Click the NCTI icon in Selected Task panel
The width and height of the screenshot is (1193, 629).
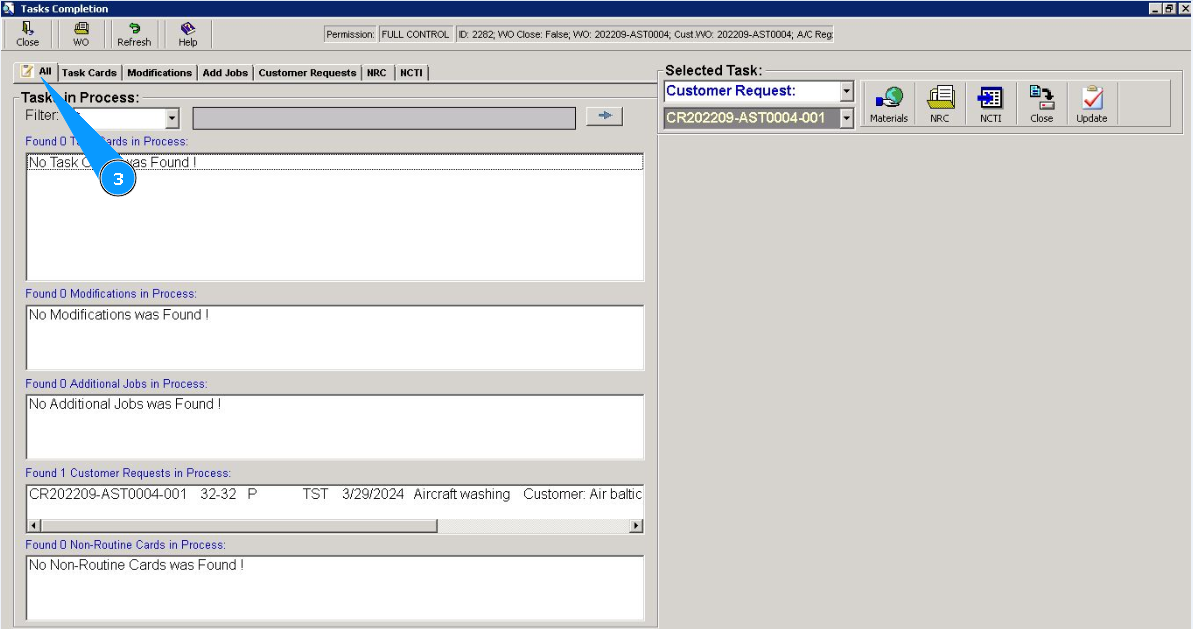pyautogui.click(x=991, y=103)
